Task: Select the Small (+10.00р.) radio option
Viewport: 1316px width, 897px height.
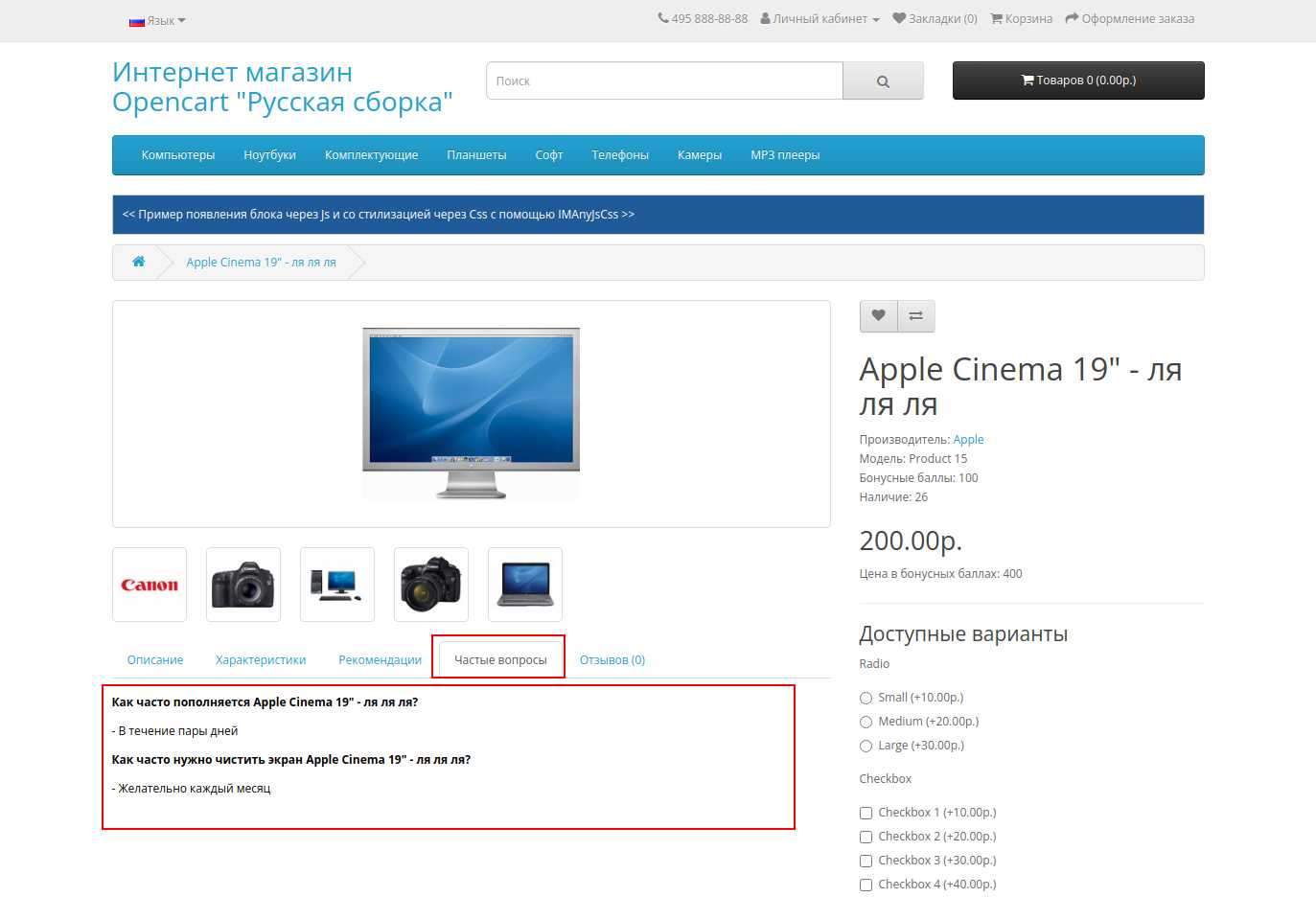Action: coord(866,698)
